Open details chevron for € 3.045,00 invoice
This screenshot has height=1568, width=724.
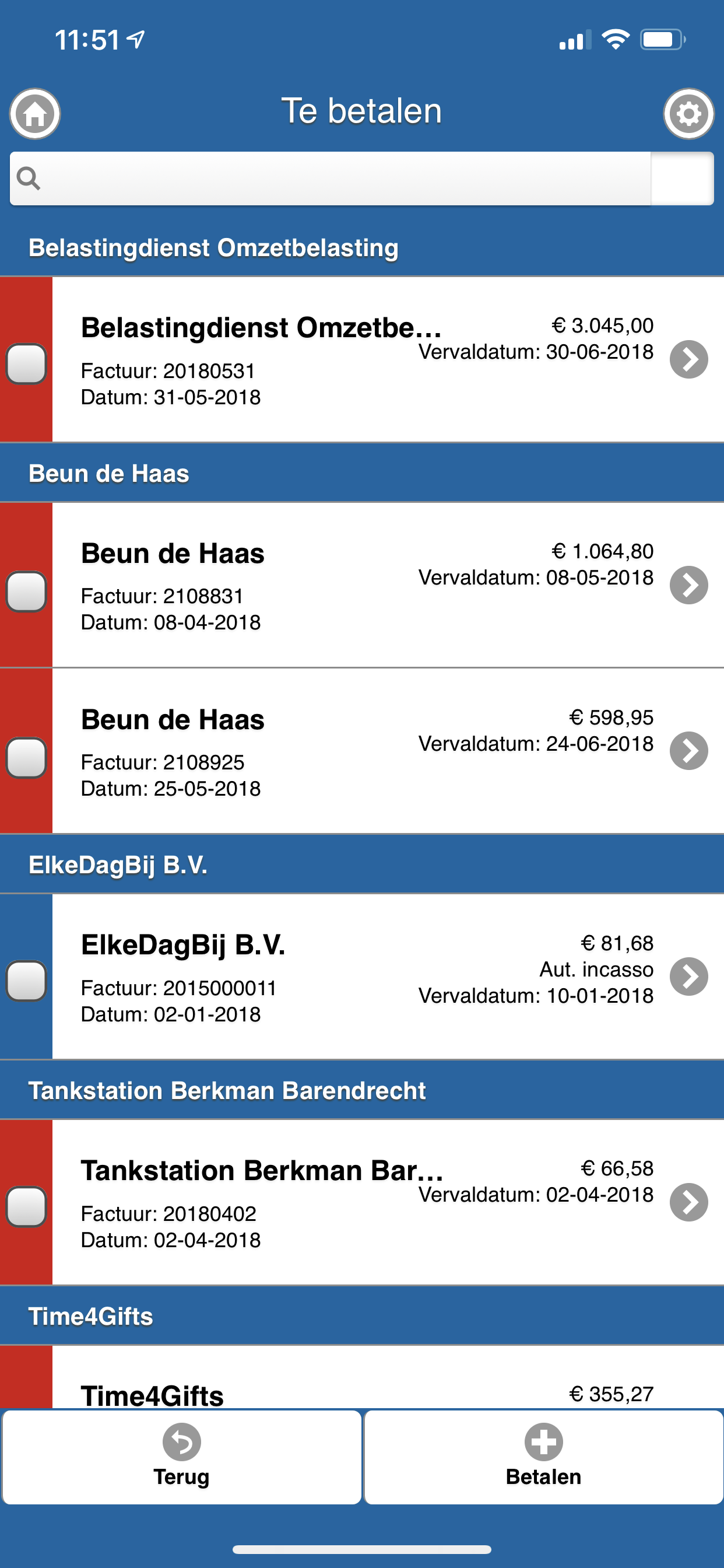pyautogui.click(x=688, y=359)
